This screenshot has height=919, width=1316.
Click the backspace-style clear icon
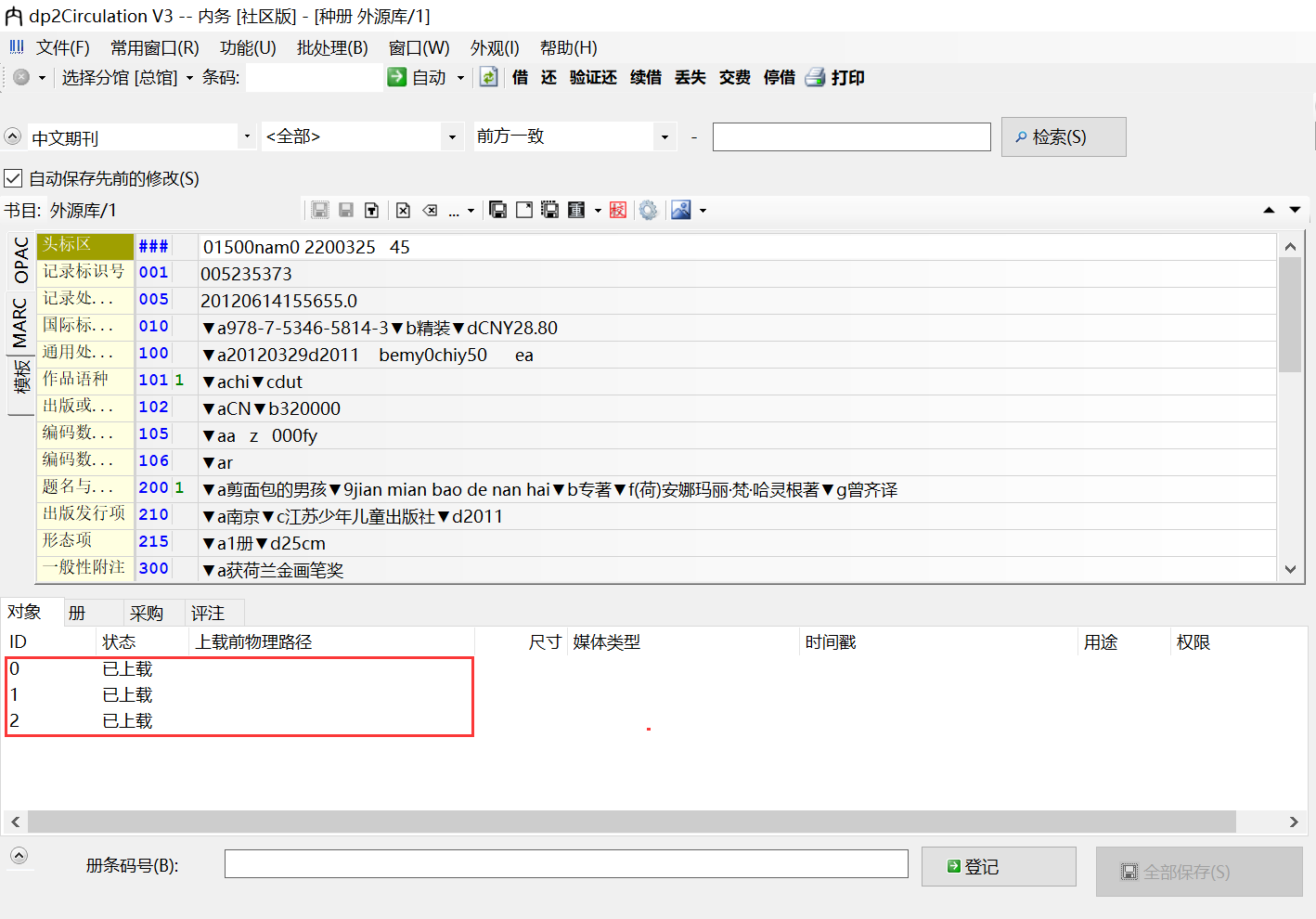click(x=430, y=210)
